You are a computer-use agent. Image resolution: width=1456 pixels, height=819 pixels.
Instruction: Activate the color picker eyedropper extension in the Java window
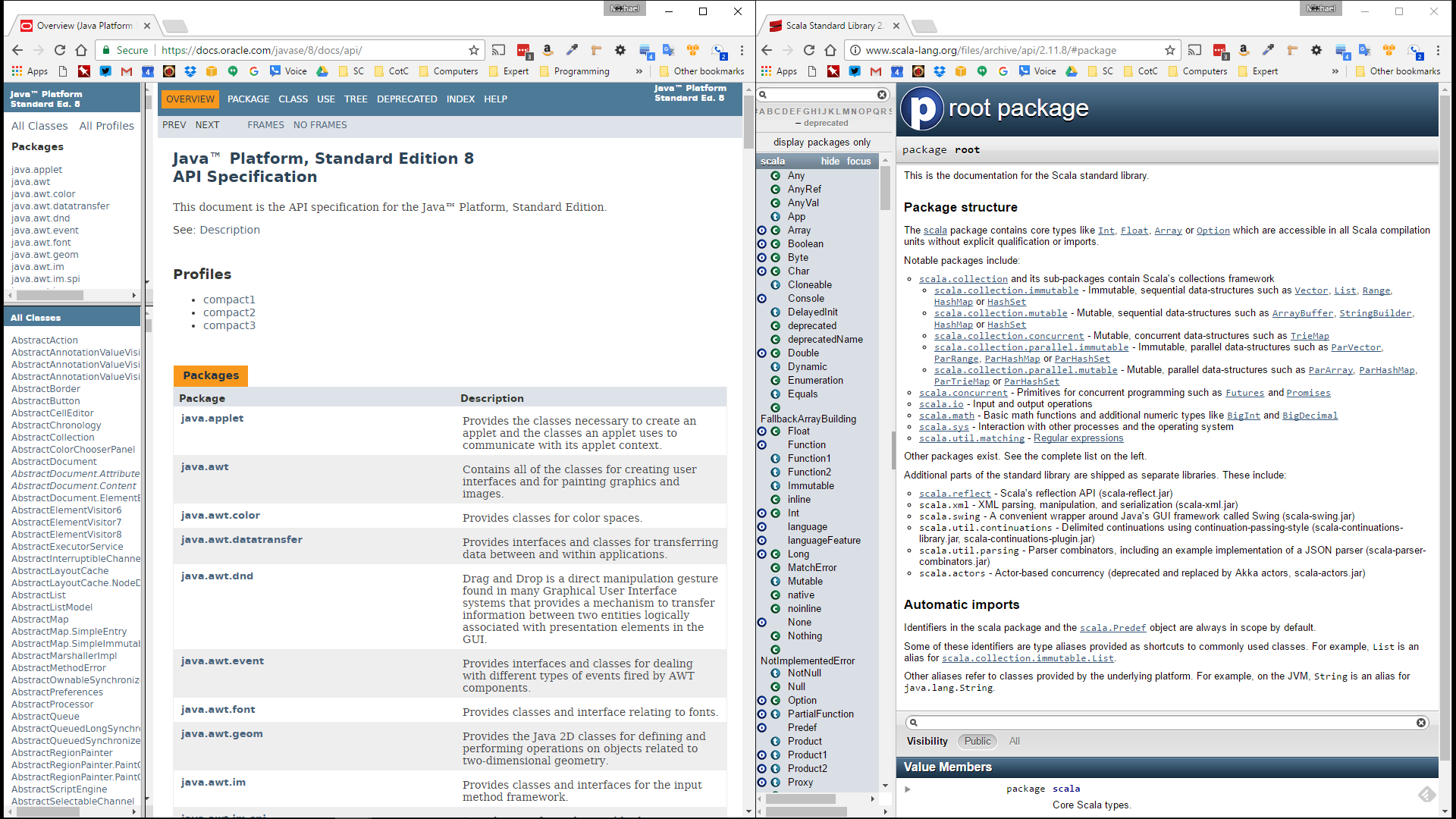[x=572, y=50]
